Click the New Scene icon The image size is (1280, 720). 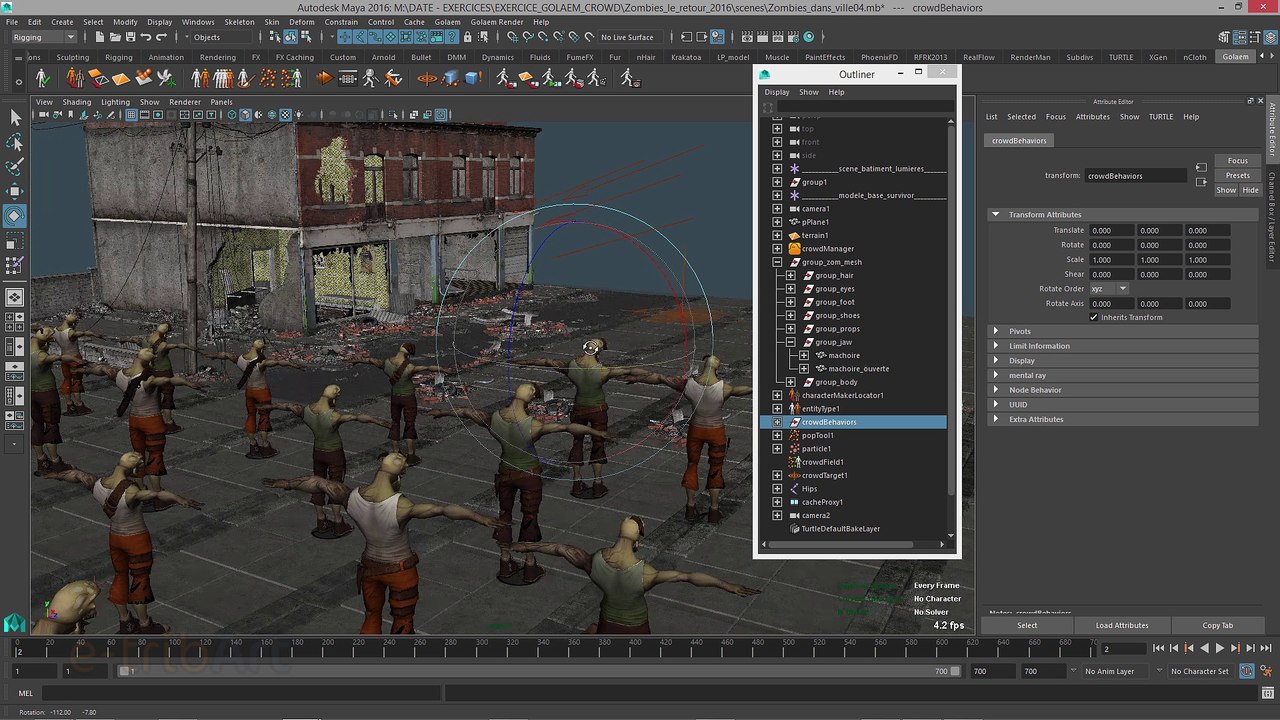coord(100,37)
